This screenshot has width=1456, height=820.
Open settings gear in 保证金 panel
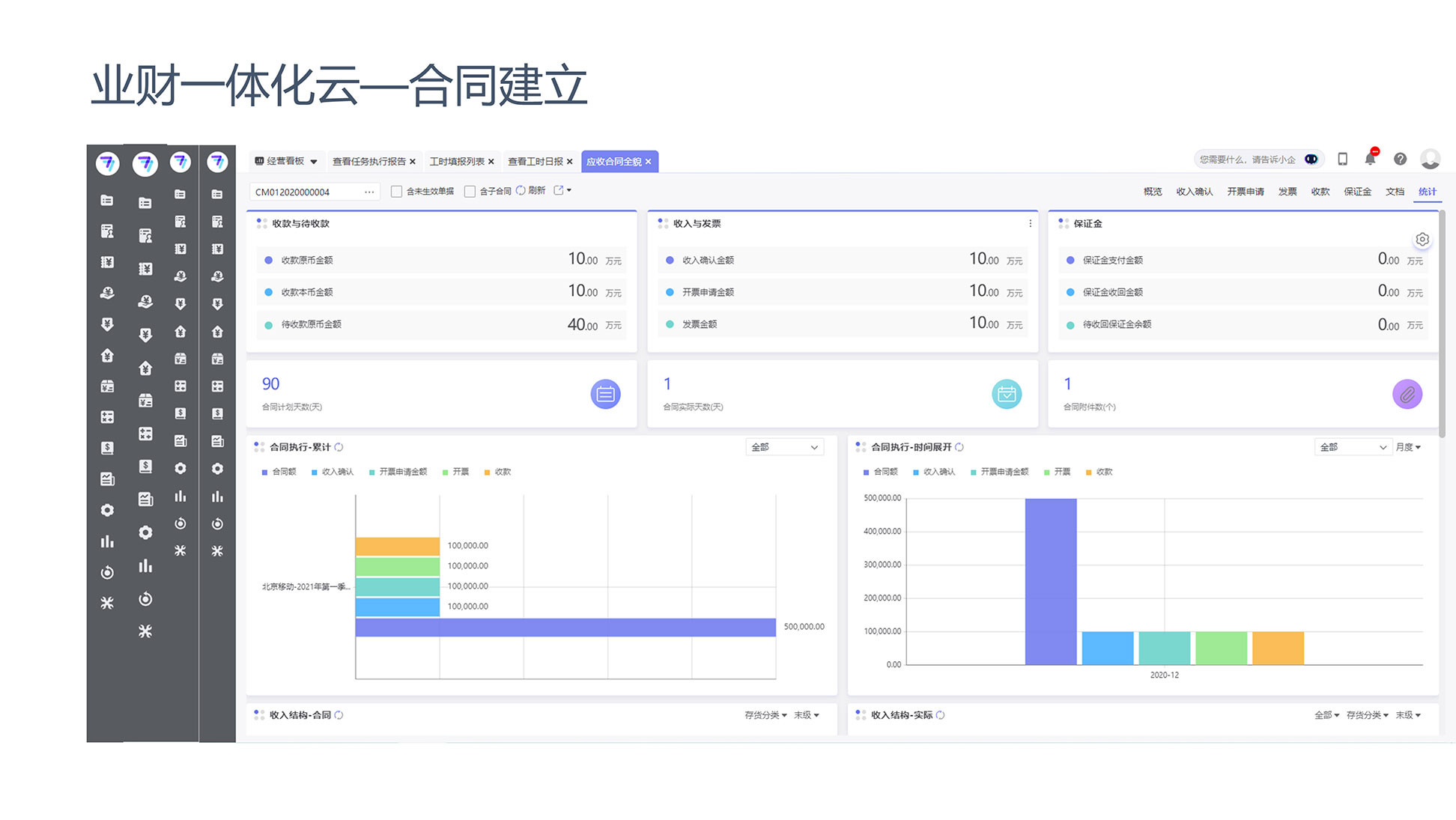(1422, 240)
